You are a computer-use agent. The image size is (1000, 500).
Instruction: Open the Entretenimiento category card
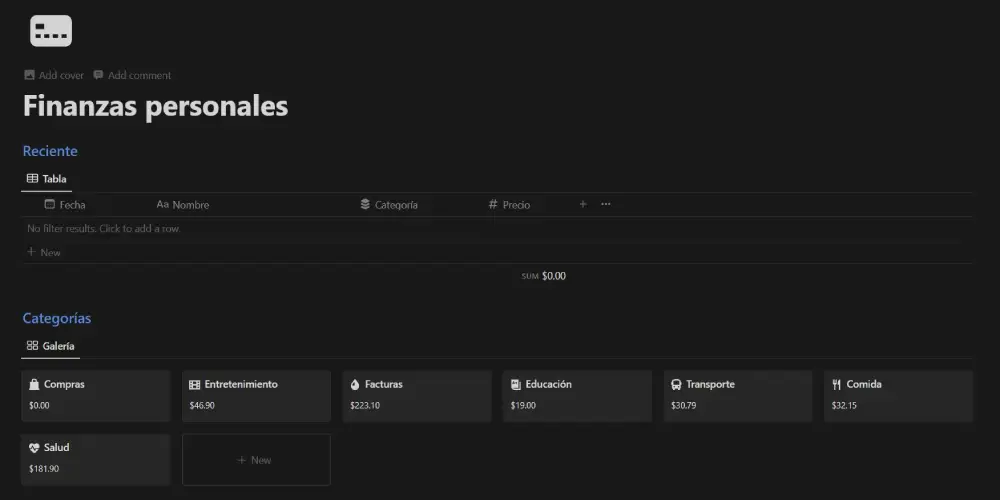pyautogui.click(x=256, y=395)
